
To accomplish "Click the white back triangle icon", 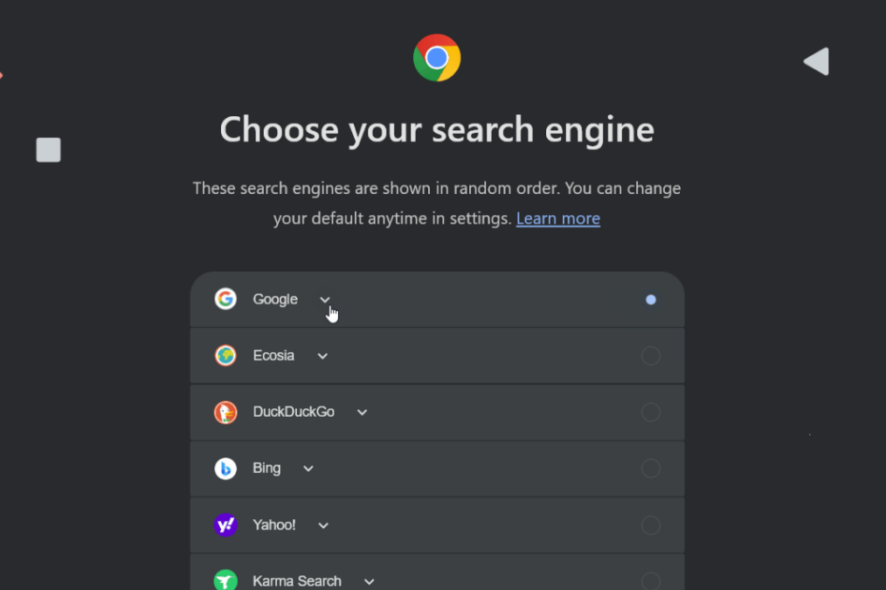I will pyautogui.click(x=816, y=61).
